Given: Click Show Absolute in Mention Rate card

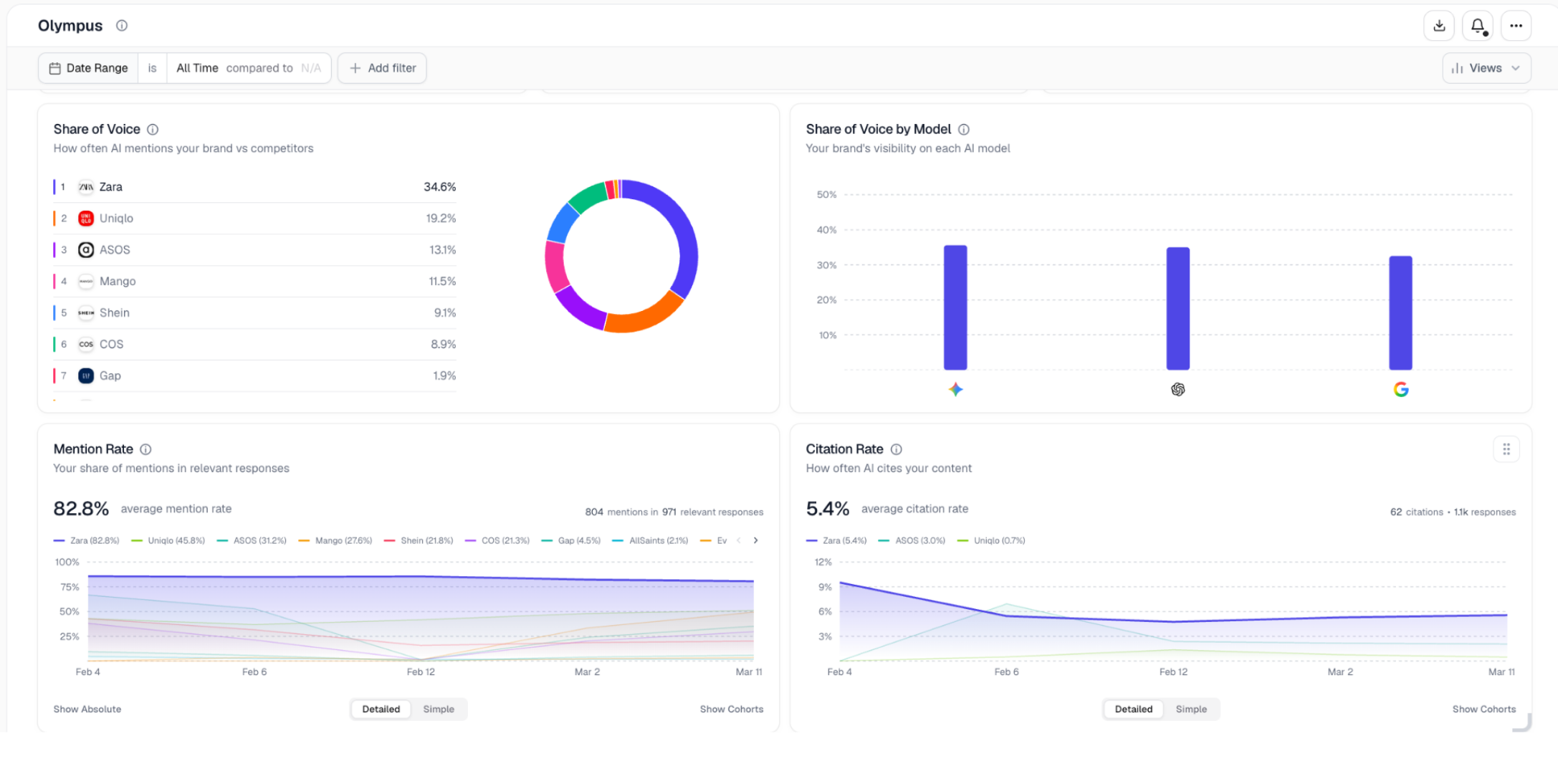Looking at the screenshot, I should tap(87, 709).
